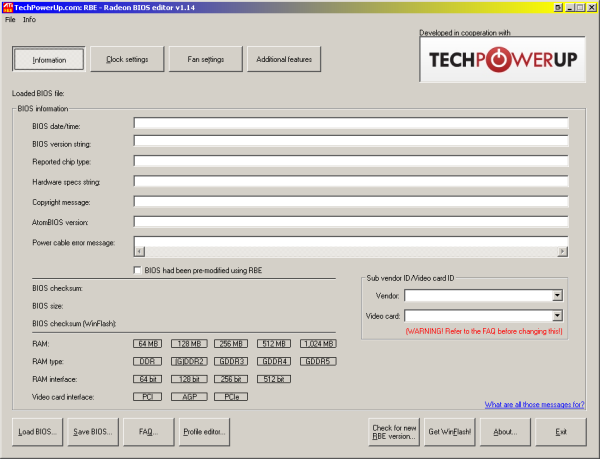
Task: Click the Save BIOS... button
Action: [x=93, y=432]
